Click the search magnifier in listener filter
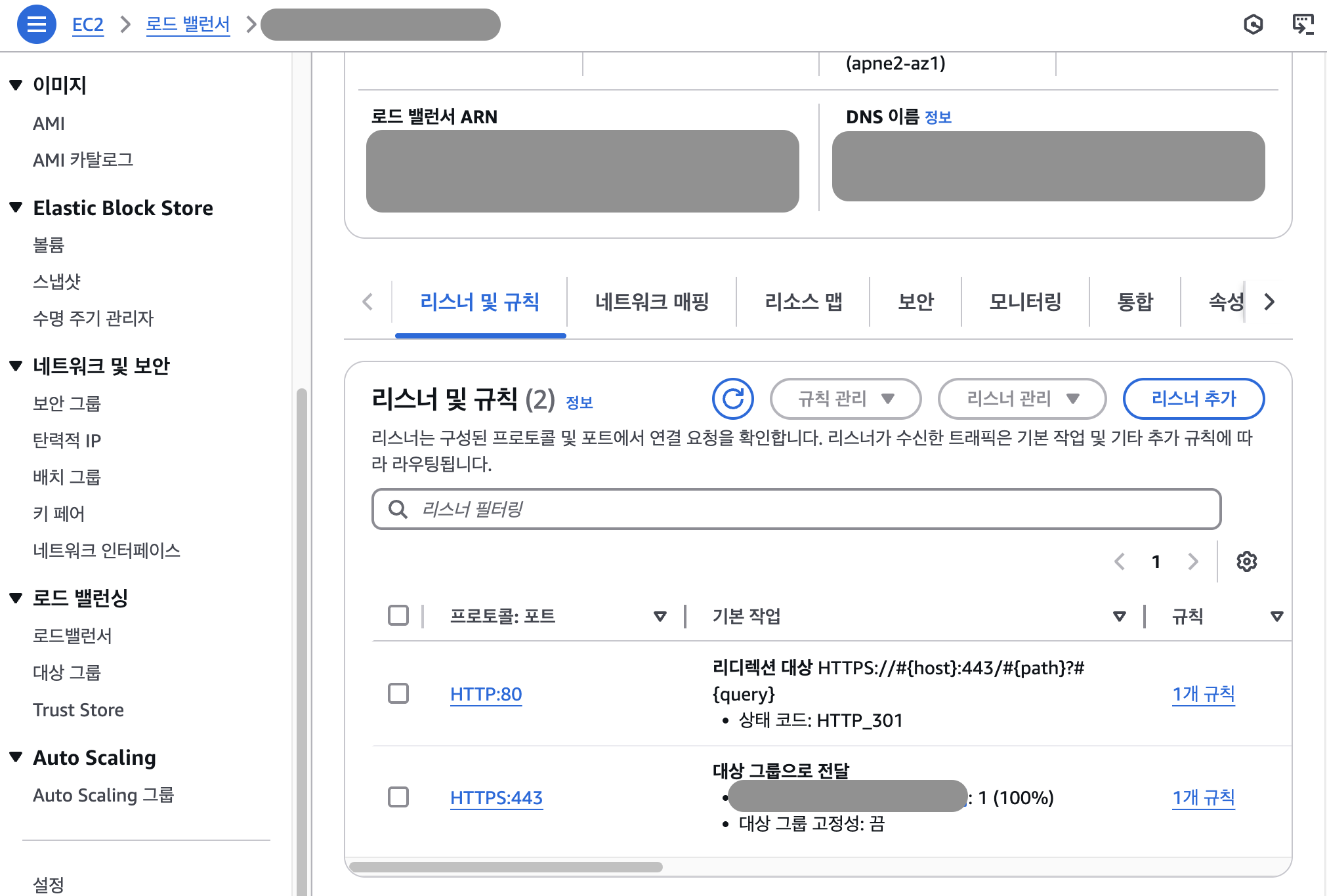Viewport: 1327px width, 896px height. (398, 509)
